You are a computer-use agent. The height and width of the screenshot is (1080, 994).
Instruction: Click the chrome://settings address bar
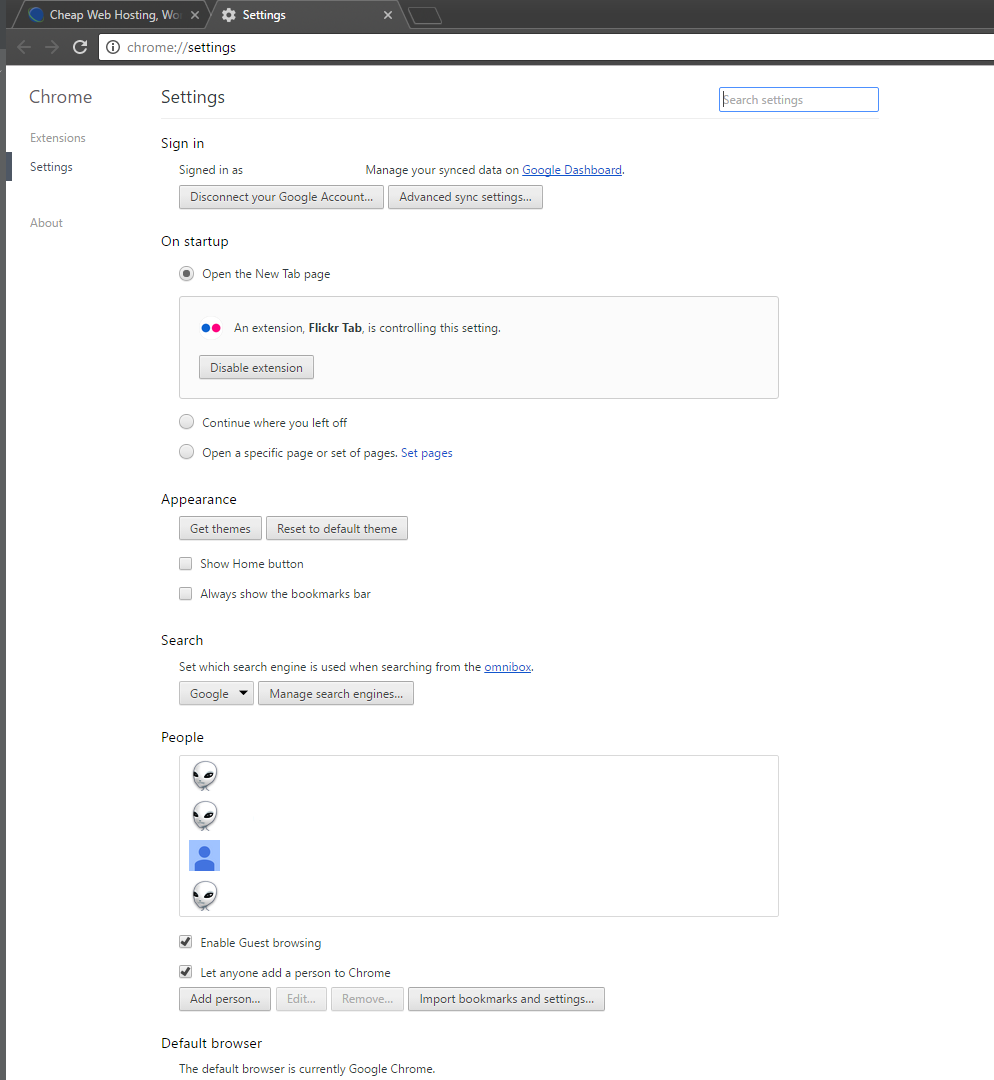(546, 47)
